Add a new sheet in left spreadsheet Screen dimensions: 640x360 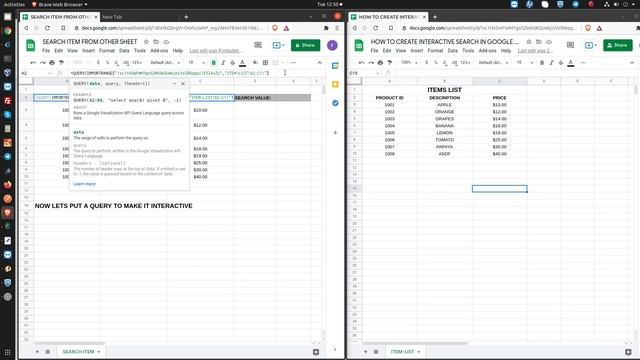[37, 351]
